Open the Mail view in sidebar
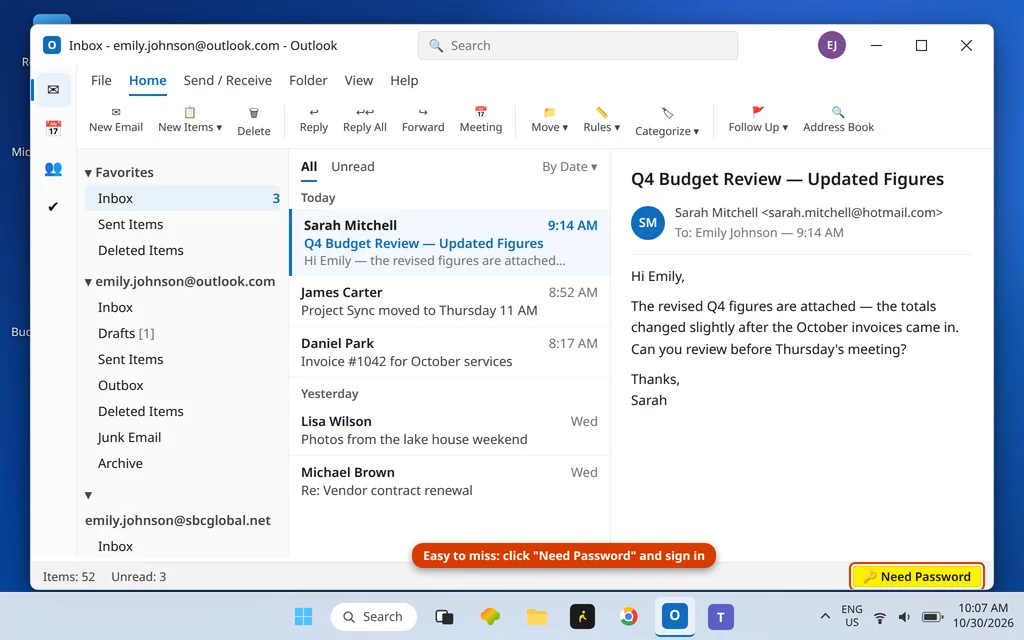Screen dimensions: 1024x640 [54, 89]
